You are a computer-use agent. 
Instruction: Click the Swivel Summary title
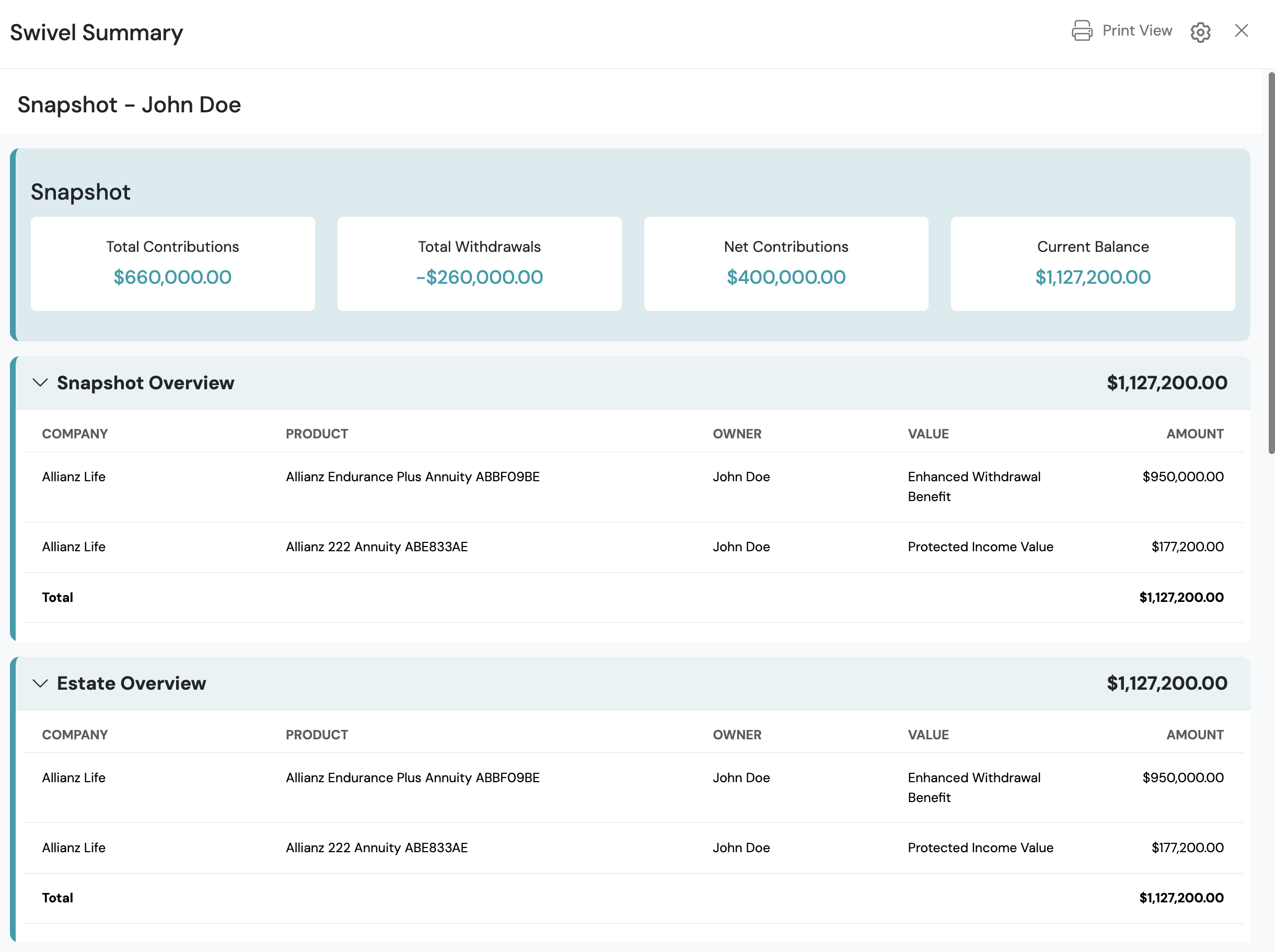97,33
